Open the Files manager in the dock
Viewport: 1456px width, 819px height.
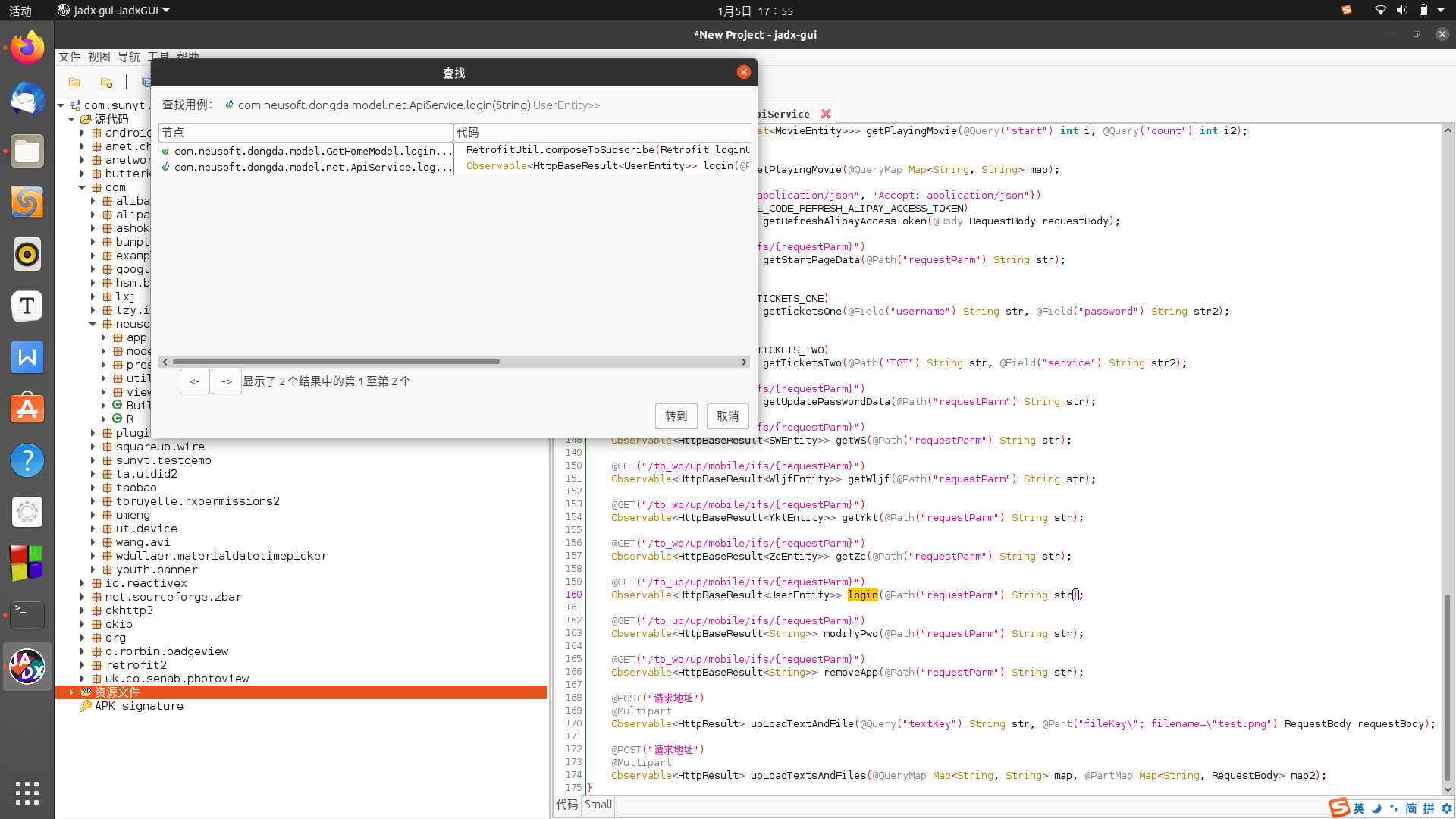[27, 151]
